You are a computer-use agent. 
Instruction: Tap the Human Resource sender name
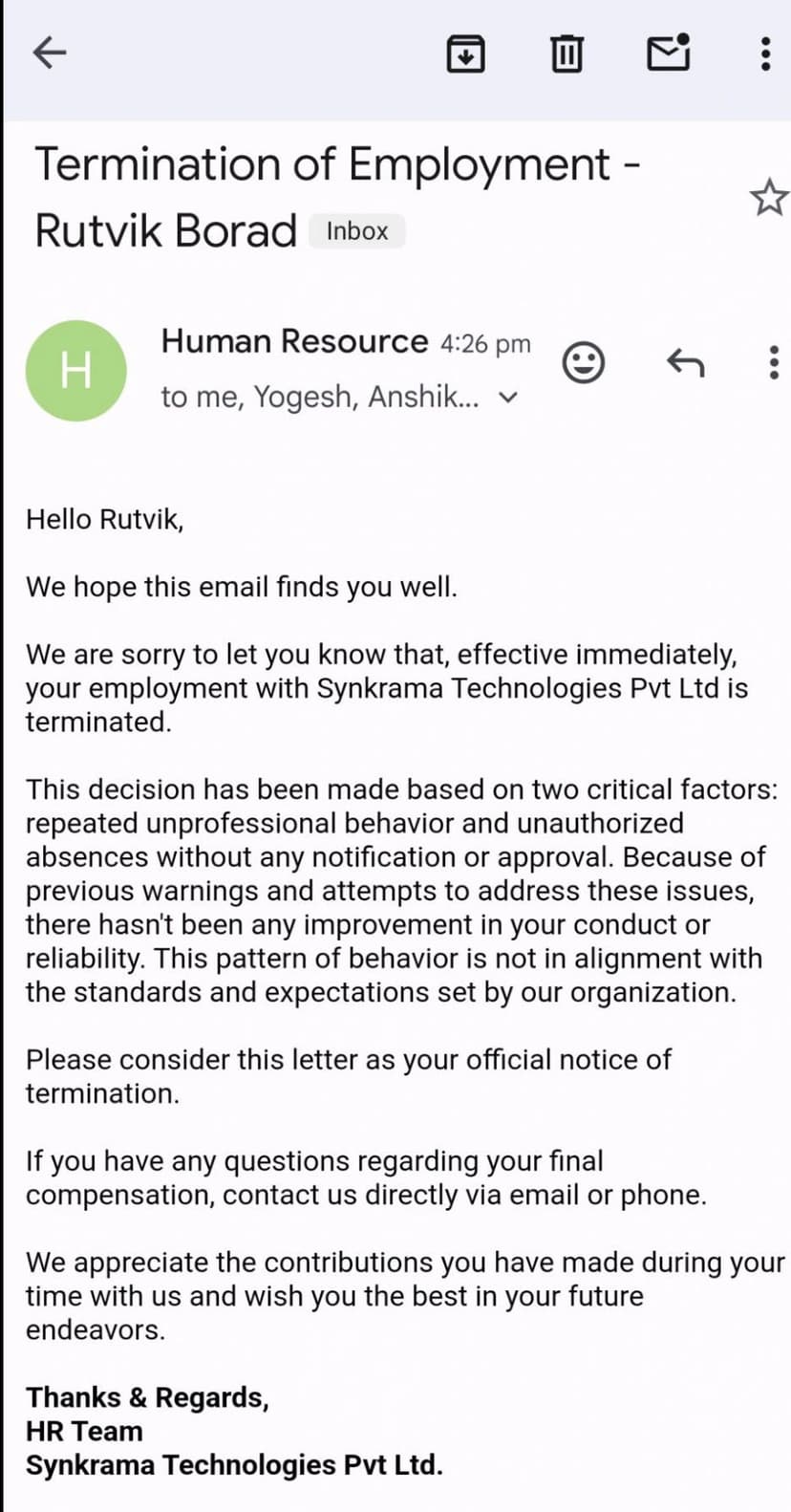click(x=294, y=341)
